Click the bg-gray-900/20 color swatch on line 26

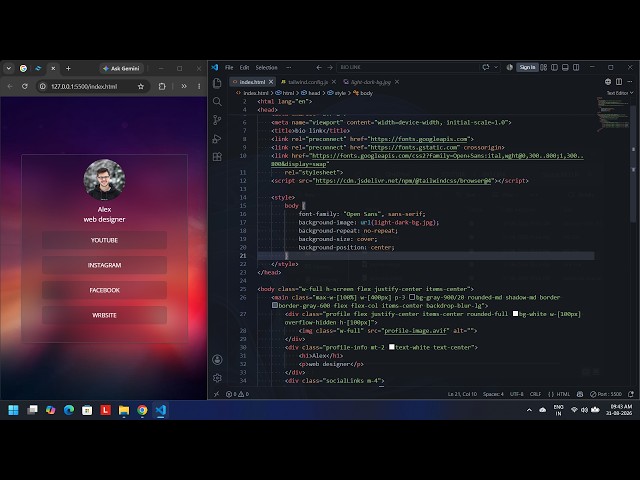[x=412, y=297]
